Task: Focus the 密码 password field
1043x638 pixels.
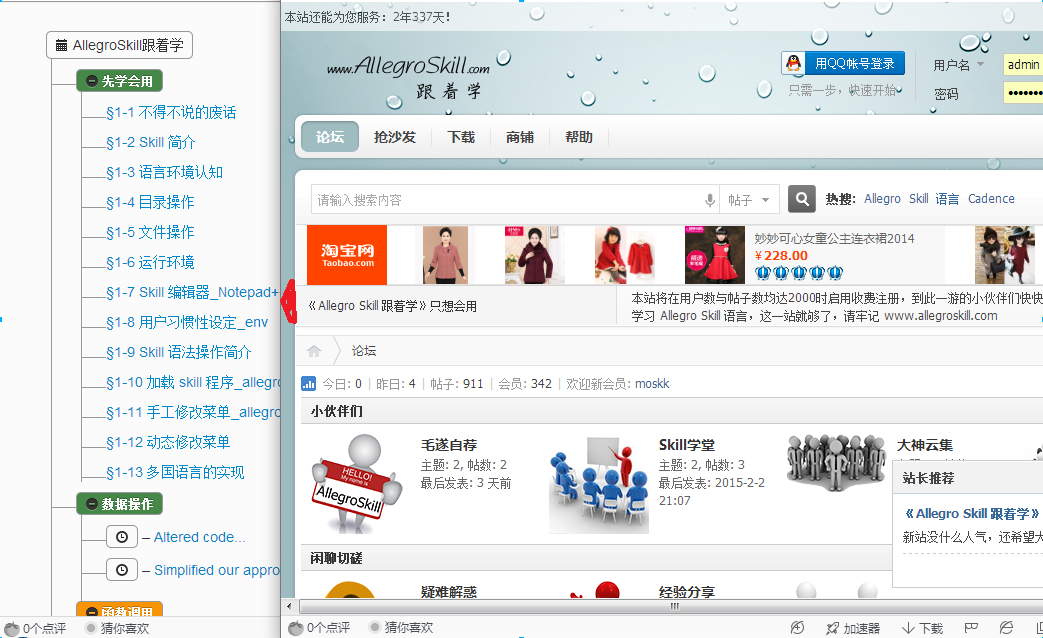Action: pos(1023,92)
